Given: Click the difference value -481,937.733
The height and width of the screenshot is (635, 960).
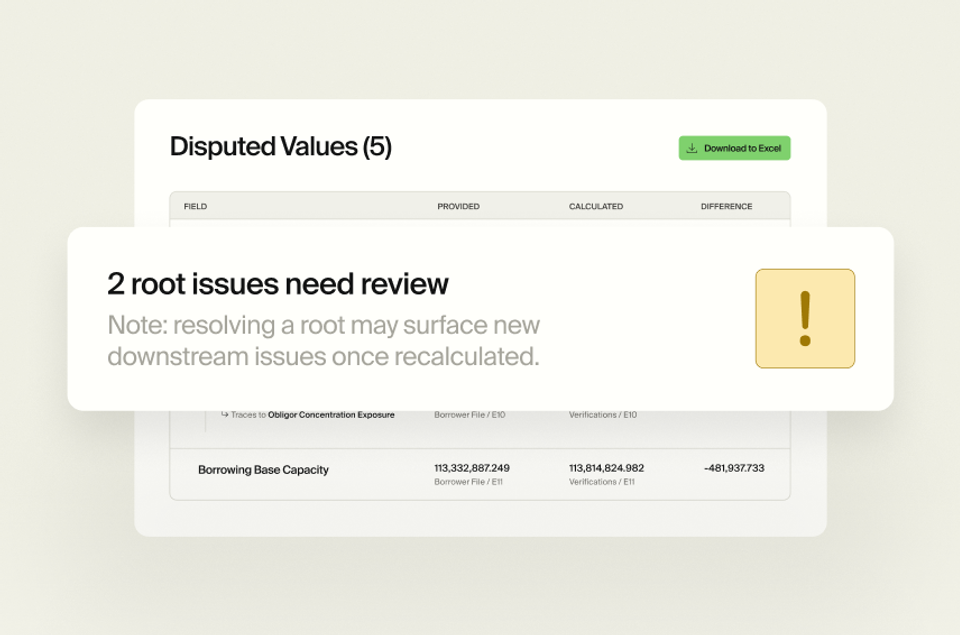Looking at the screenshot, I should point(734,468).
